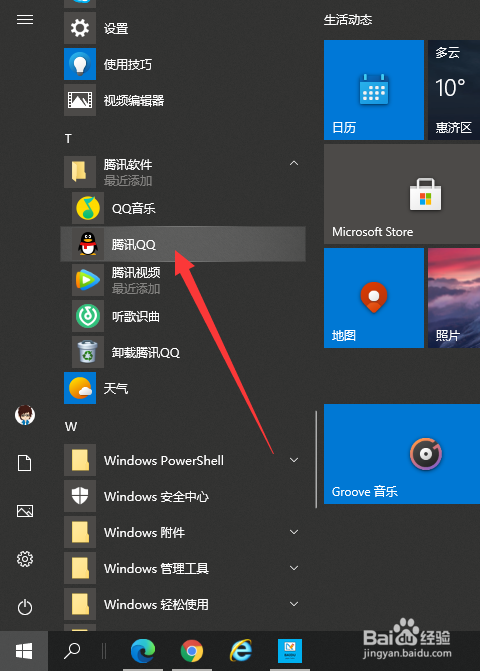Open taskbar search magnifier
Image resolution: width=480 pixels, height=671 pixels.
coord(72,651)
